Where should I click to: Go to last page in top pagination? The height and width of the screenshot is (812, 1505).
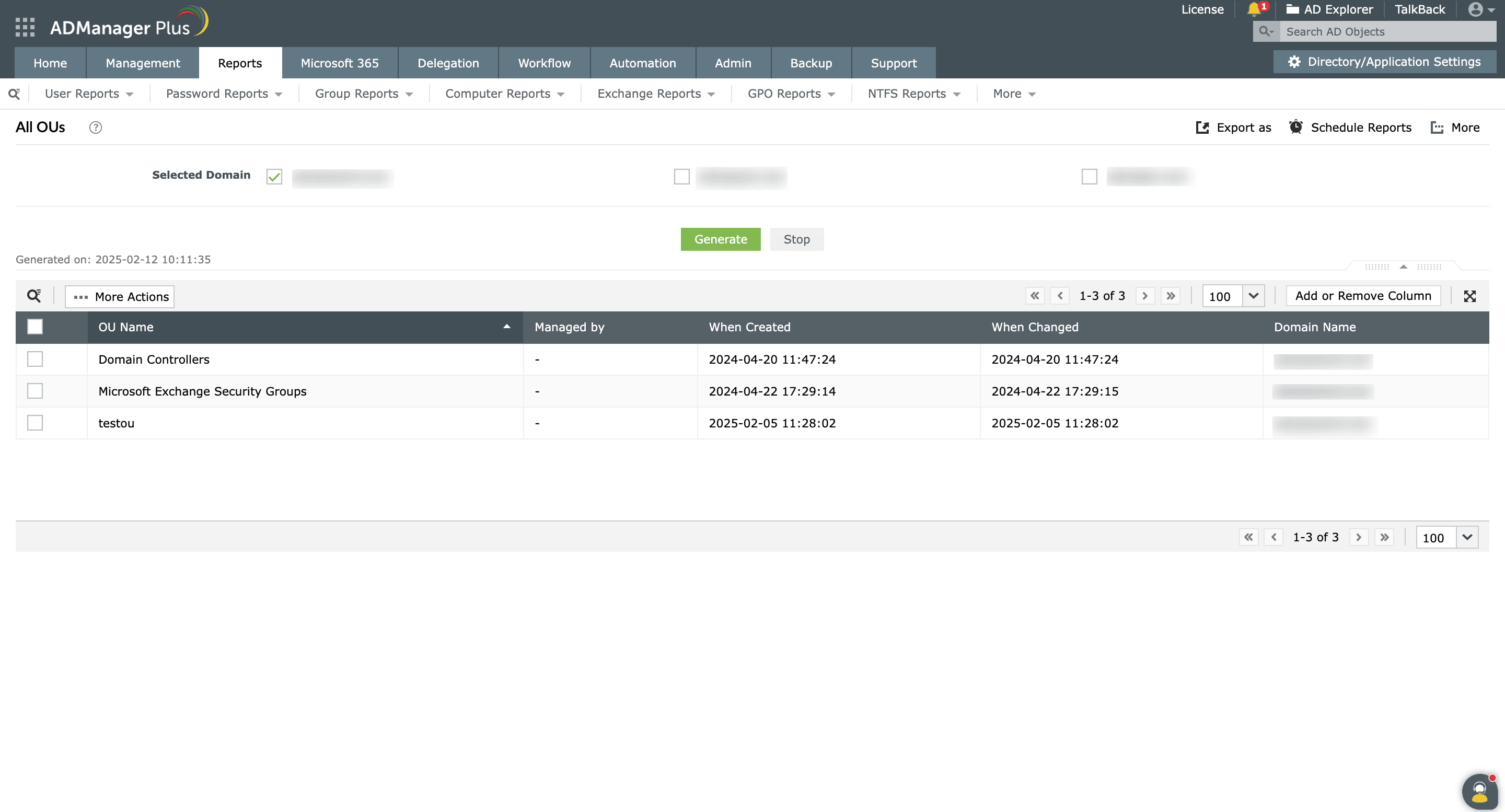[1170, 296]
